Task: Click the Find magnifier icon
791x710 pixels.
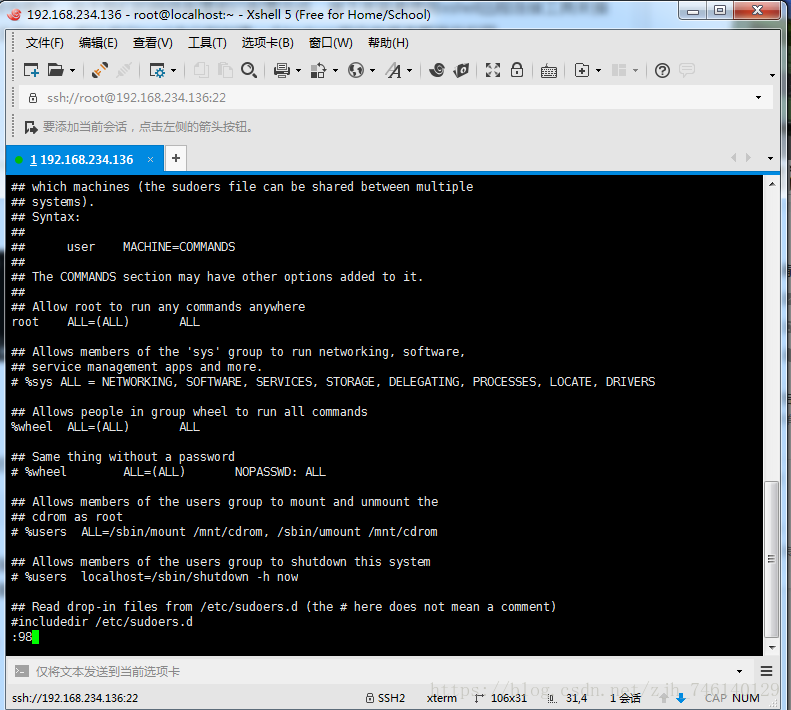Action: pos(249,70)
